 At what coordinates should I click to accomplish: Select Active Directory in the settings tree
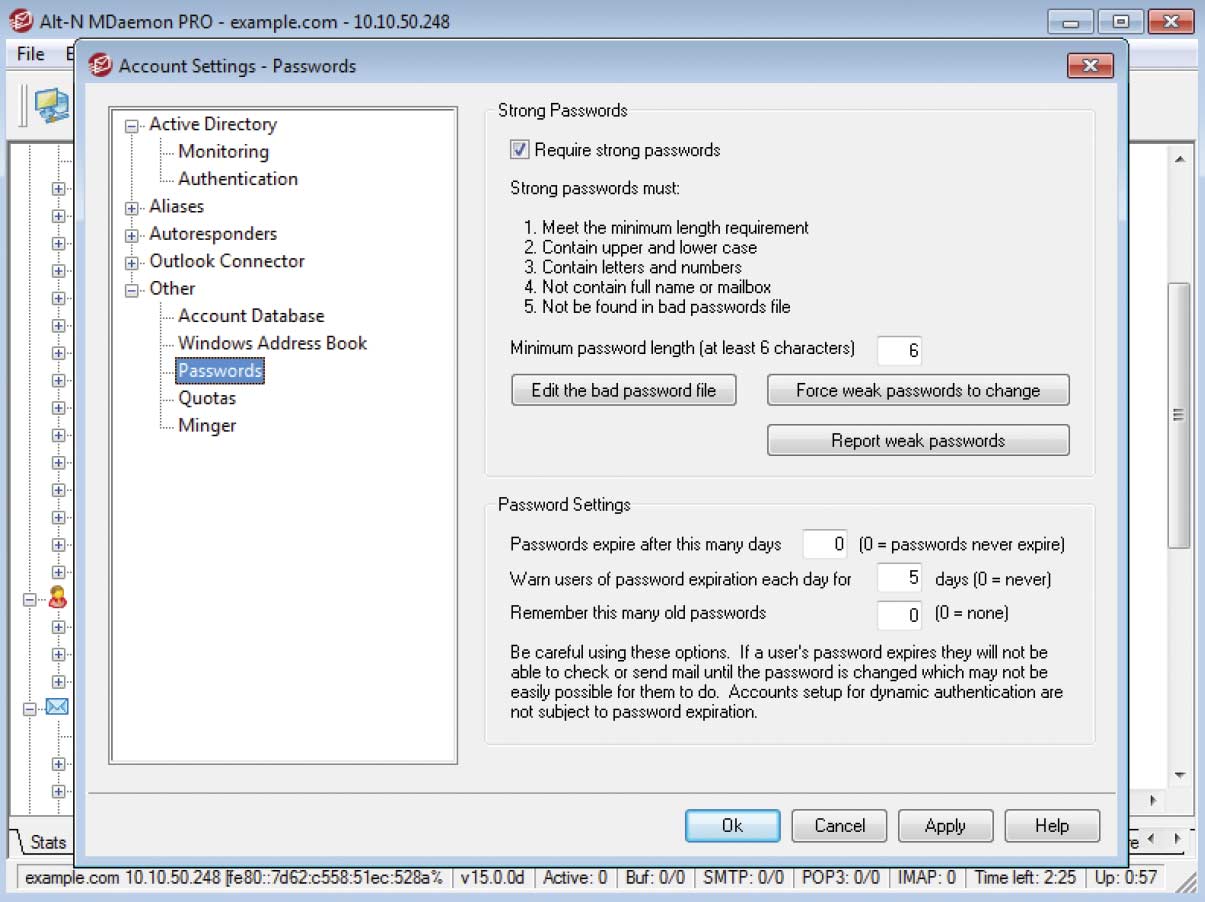[213, 124]
